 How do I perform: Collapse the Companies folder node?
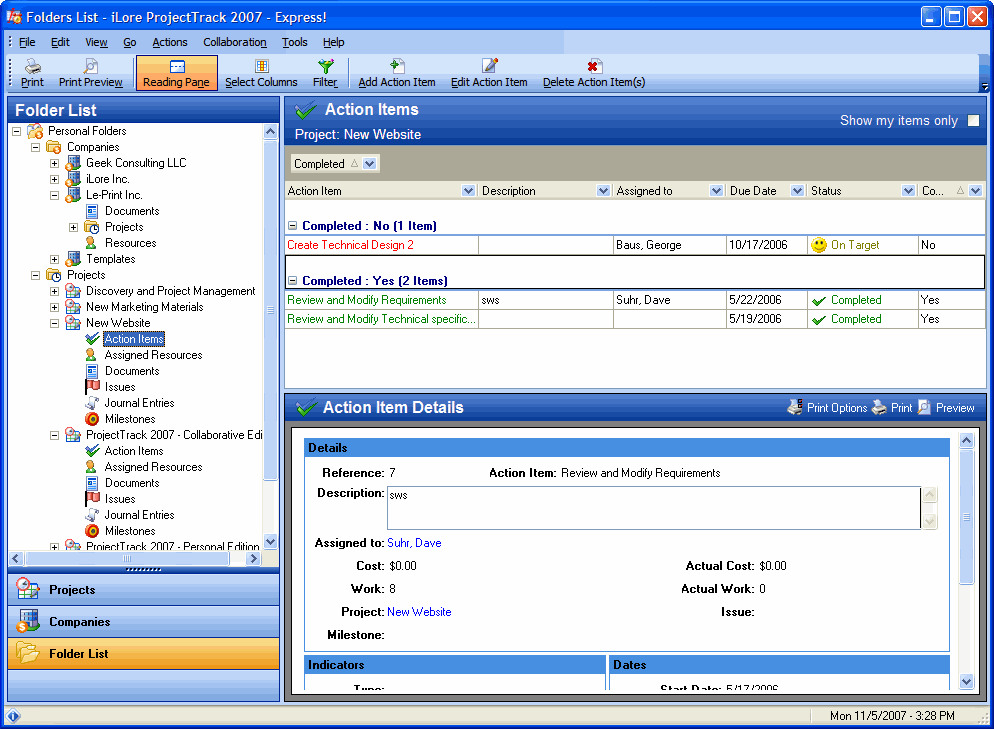pyautogui.click(x=36, y=147)
